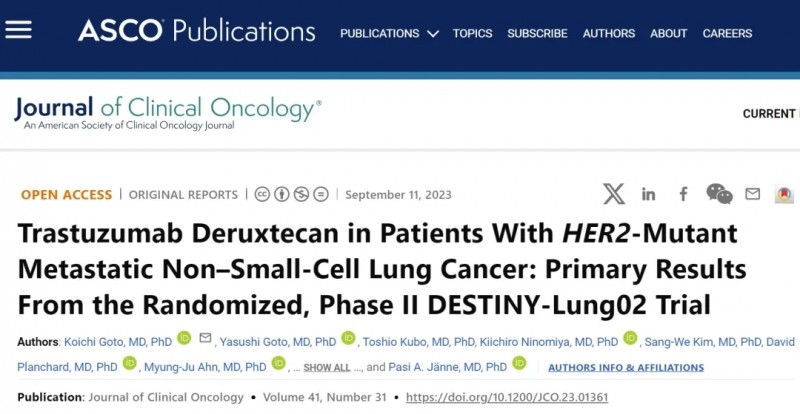This screenshot has width=800, height=414.
Task: Share article on X (Twitter)
Action: [x=614, y=194]
